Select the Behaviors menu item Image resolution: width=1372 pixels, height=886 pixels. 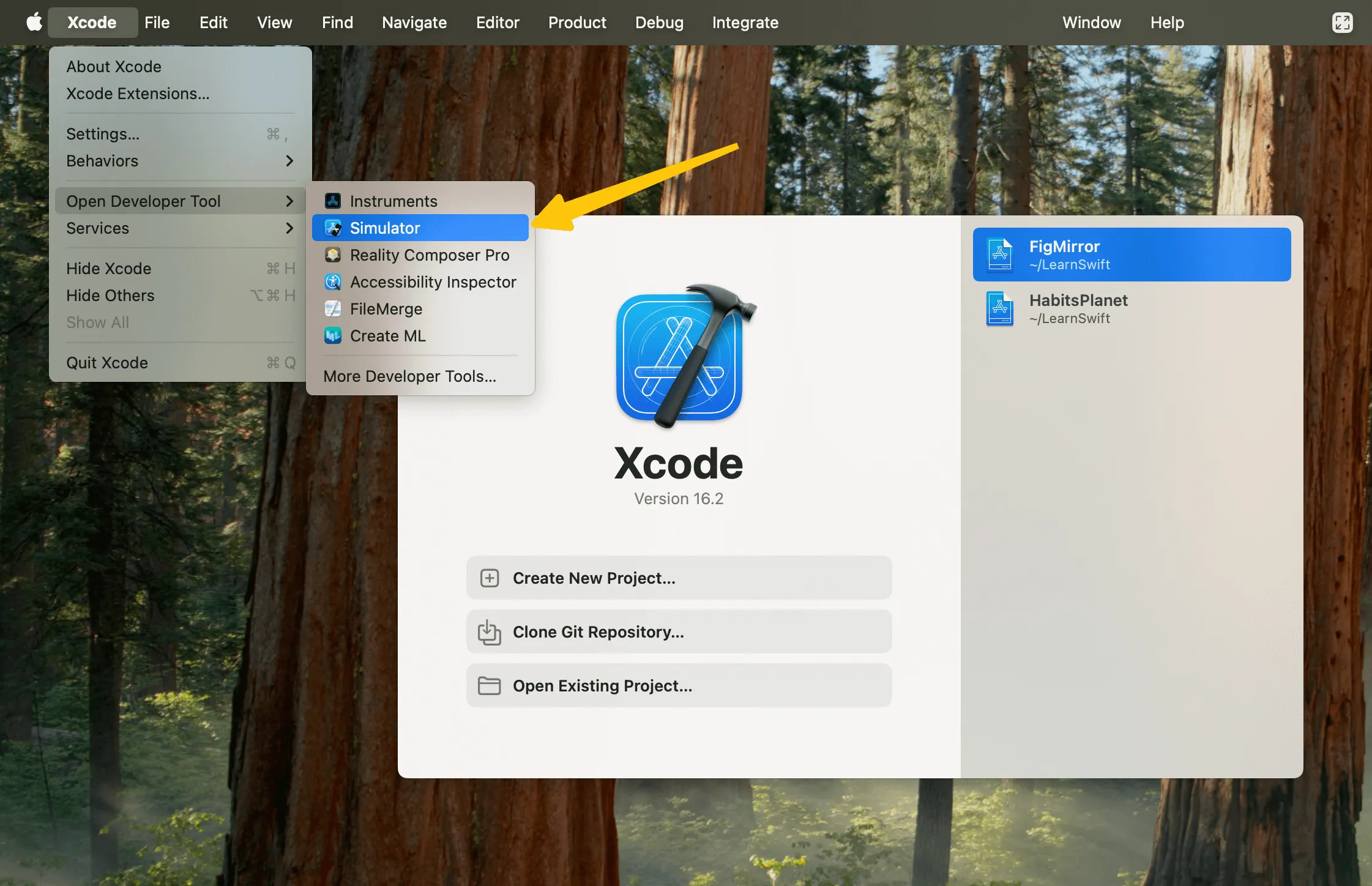(x=180, y=160)
